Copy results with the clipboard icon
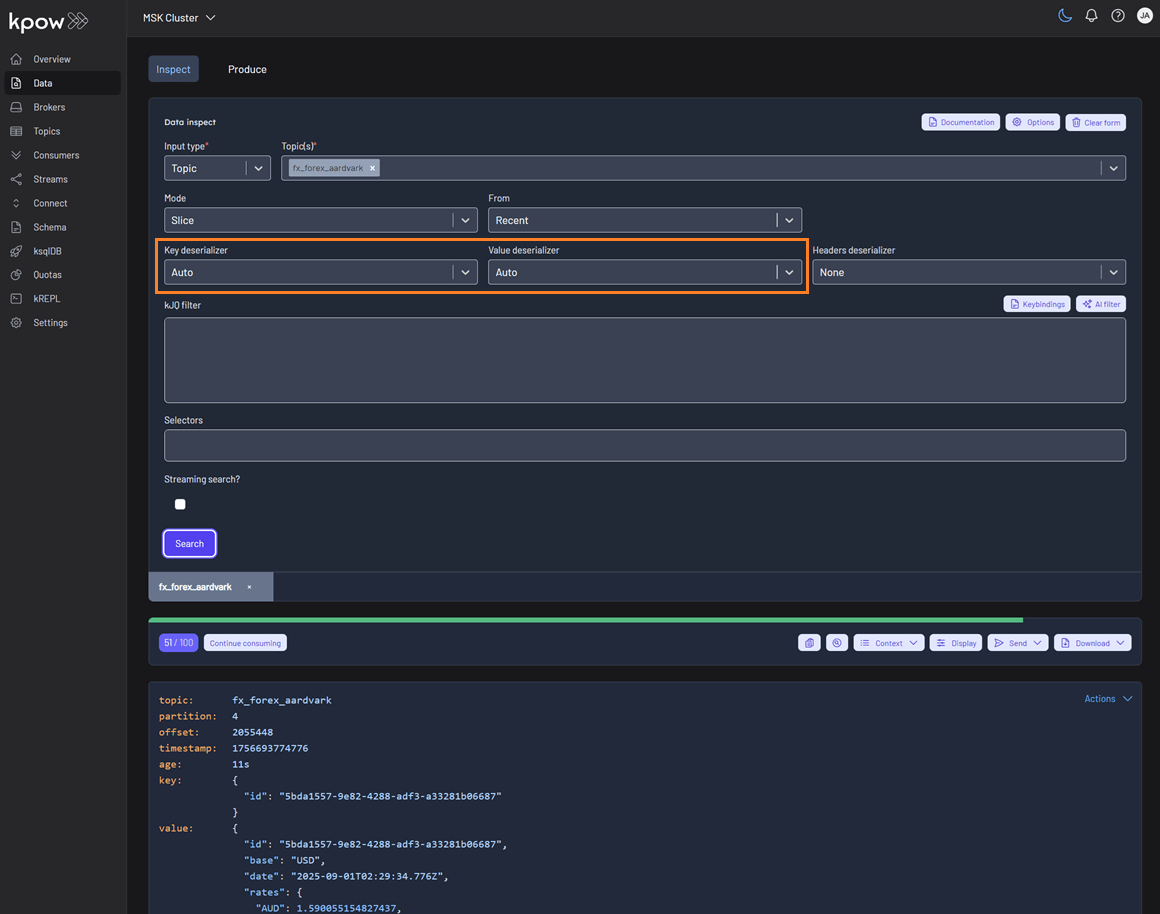1160x914 pixels. tap(809, 643)
